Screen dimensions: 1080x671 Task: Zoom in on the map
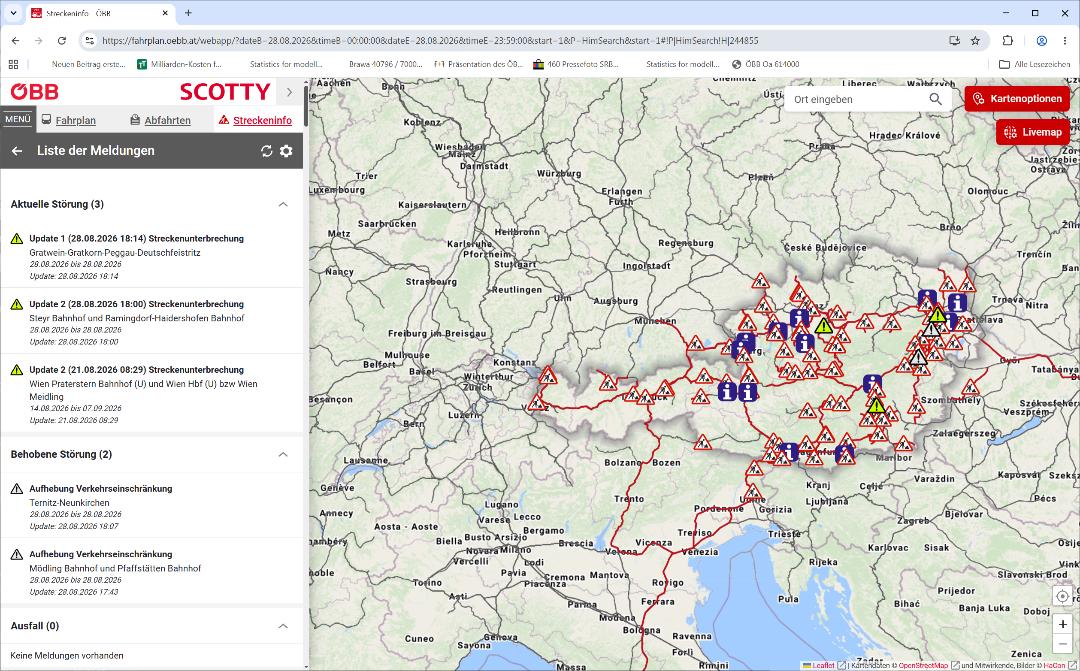pos(1062,623)
